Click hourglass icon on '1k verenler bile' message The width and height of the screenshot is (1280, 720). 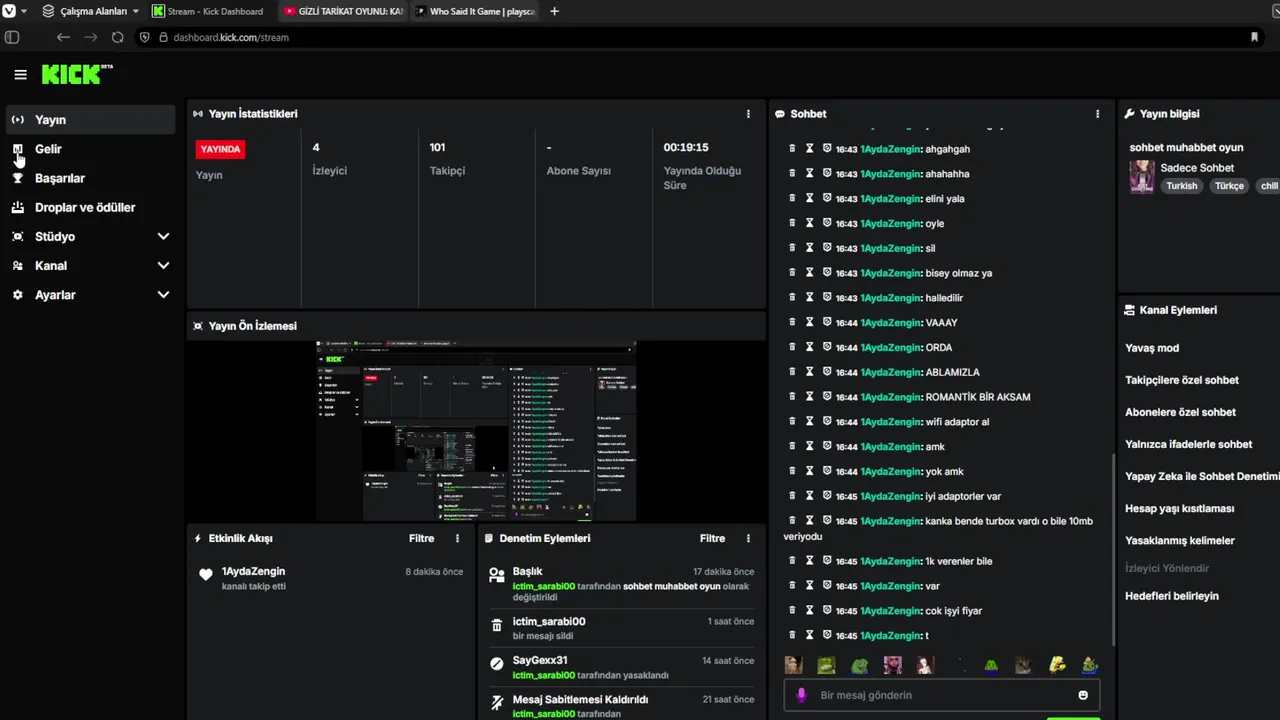click(810, 560)
